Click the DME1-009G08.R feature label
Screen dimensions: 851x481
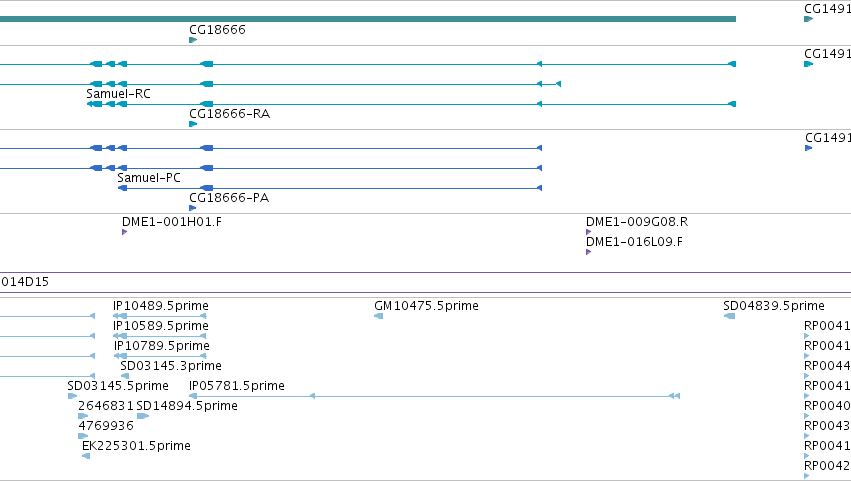click(x=637, y=221)
